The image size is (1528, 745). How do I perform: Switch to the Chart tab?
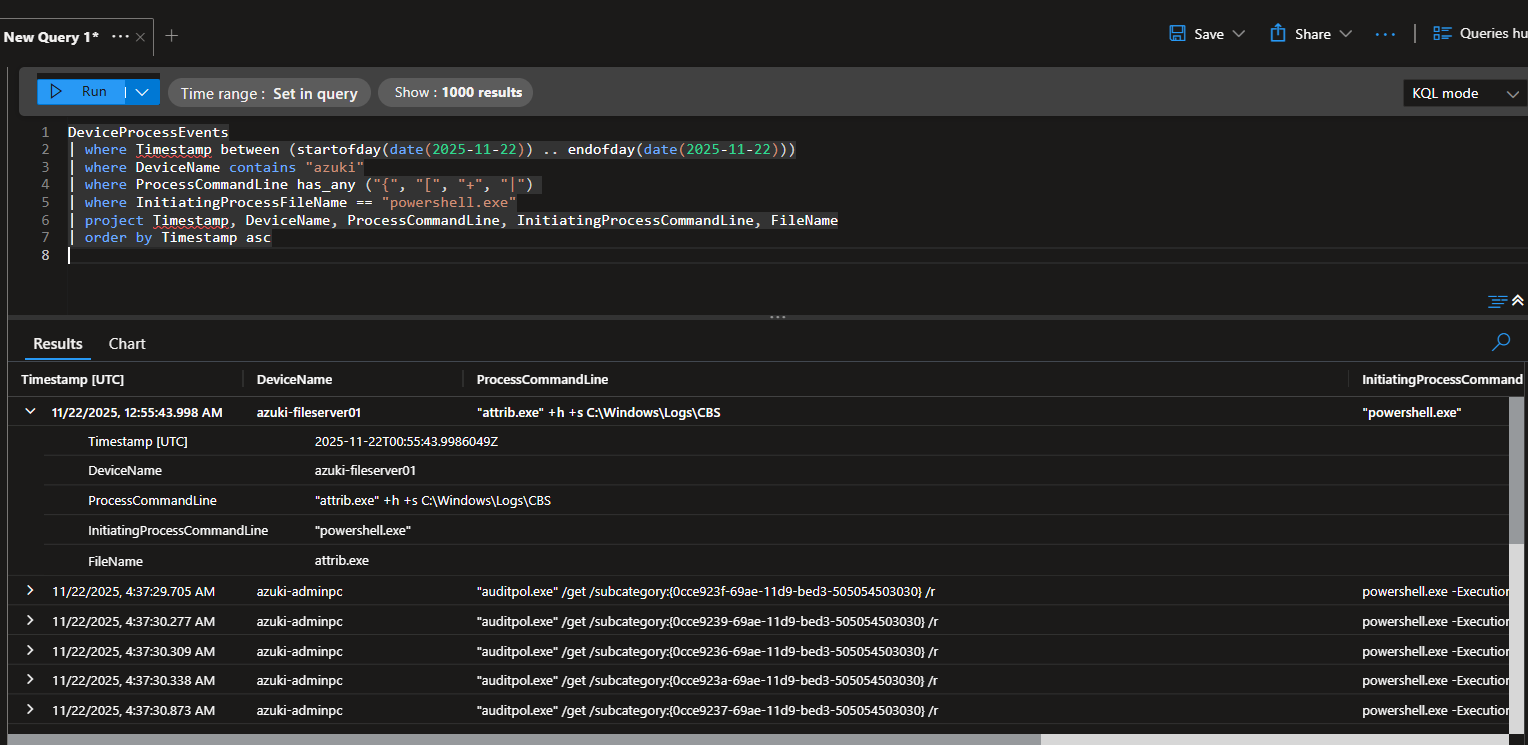(x=127, y=343)
